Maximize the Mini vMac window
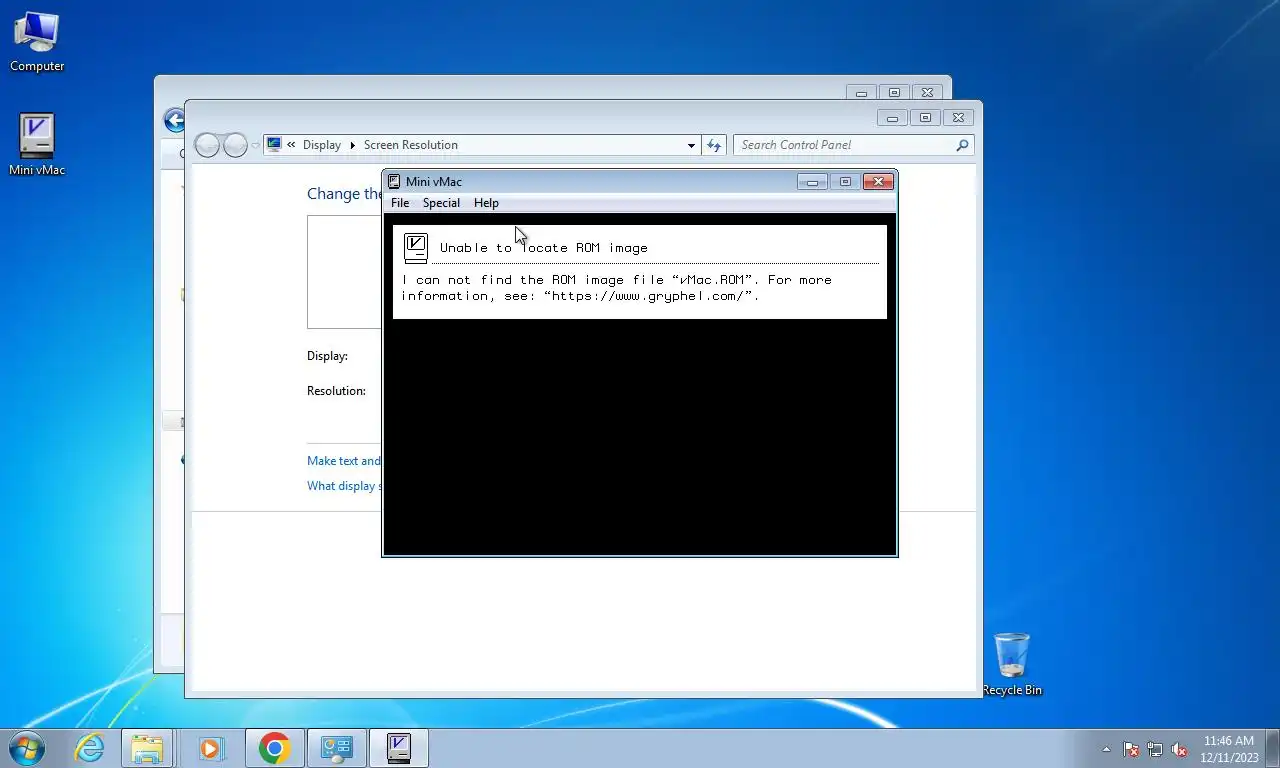 (x=845, y=181)
